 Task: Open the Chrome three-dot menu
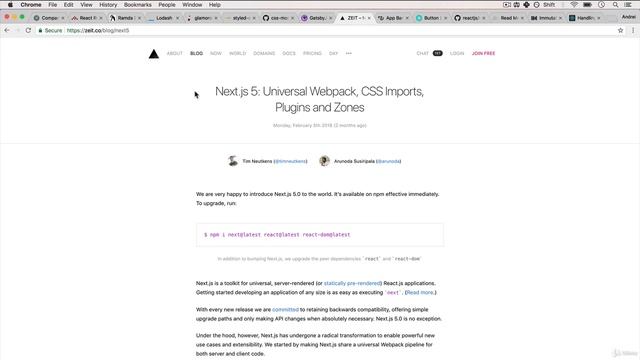tap(633, 30)
